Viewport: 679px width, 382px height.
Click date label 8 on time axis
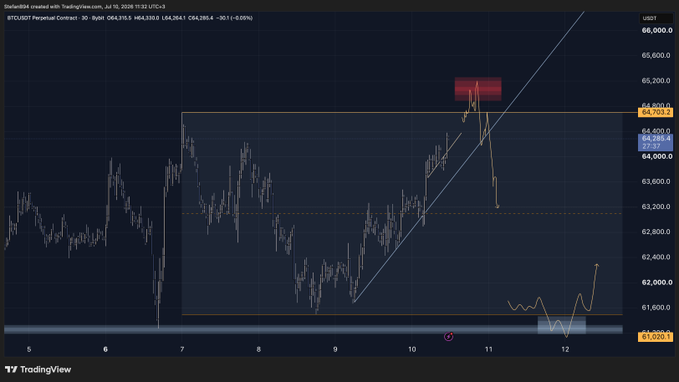click(x=259, y=350)
